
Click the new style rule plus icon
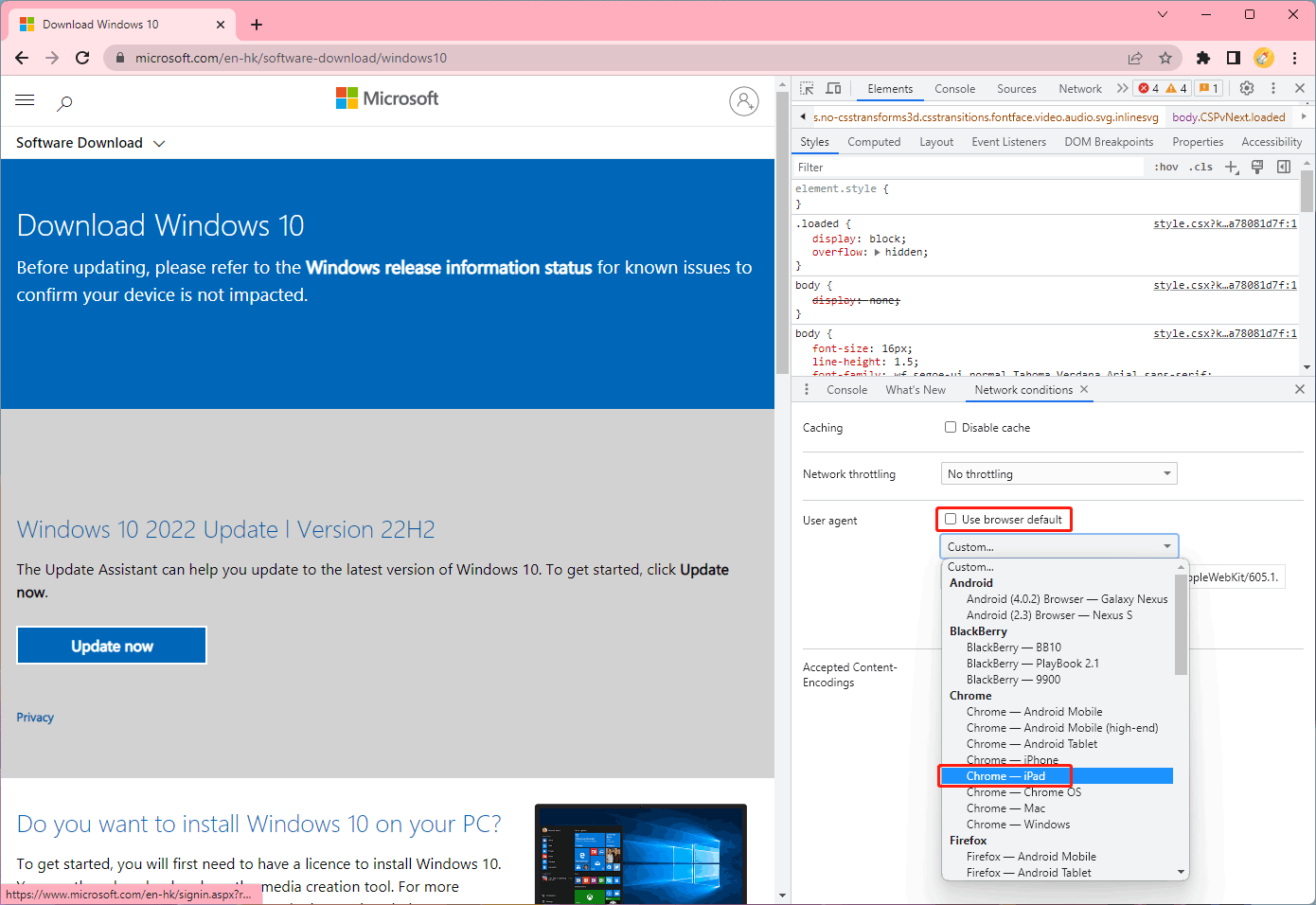(x=1232, y=167)
